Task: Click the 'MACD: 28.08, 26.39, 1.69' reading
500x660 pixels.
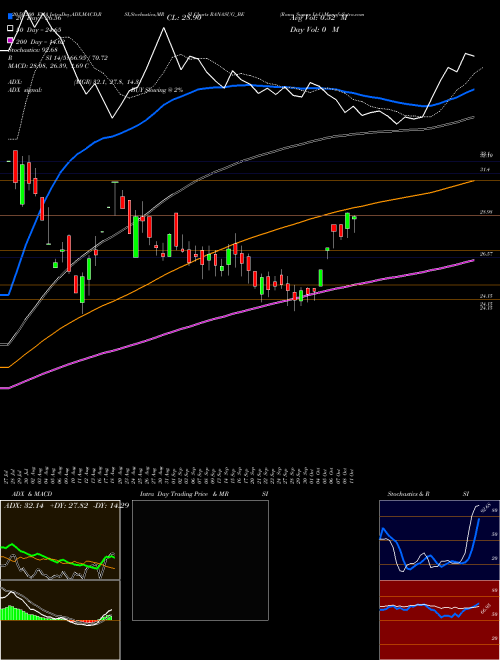Action: tap(48, 66)
